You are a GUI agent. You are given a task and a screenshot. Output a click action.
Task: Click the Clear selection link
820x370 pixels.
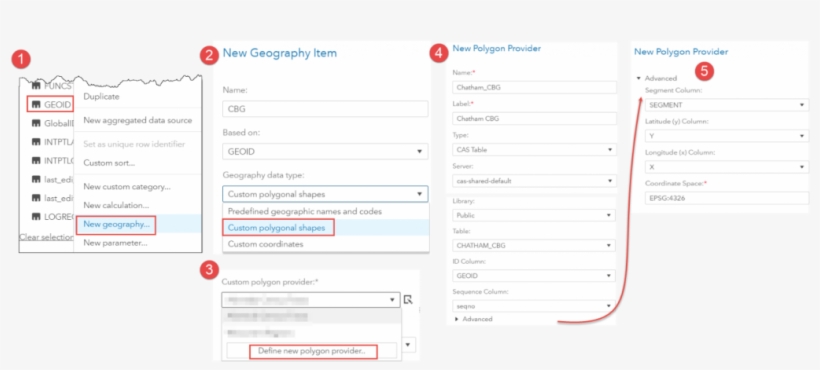point(46,237)
